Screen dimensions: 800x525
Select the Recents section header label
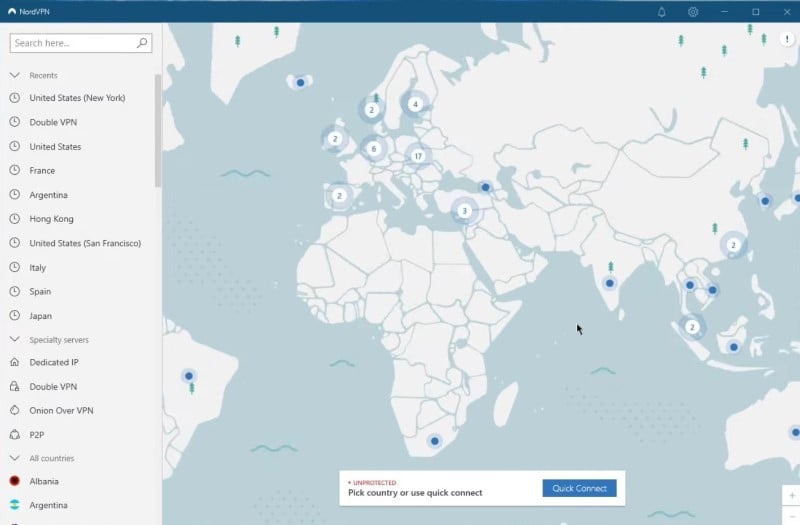pyautogui.click(x=43, y=76)
